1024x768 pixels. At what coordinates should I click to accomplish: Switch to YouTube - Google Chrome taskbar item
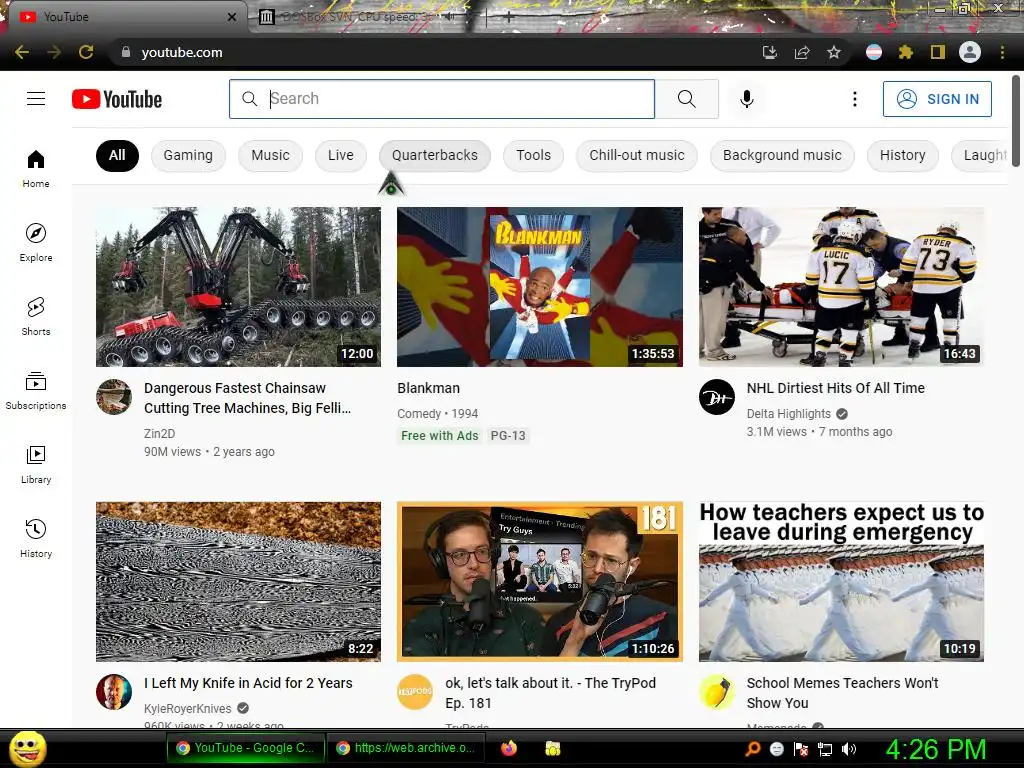pyautogui.click(x=245, y=748)
